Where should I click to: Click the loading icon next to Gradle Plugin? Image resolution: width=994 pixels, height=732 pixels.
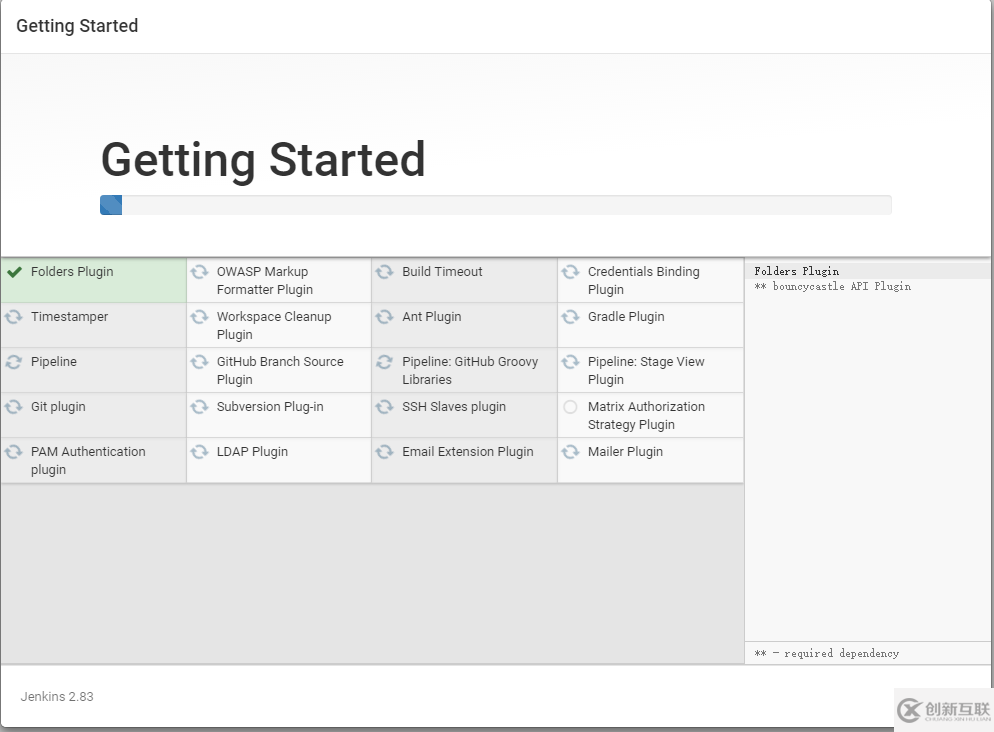coord(571,317)
